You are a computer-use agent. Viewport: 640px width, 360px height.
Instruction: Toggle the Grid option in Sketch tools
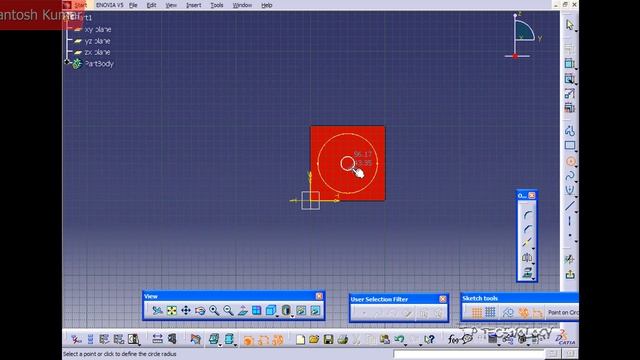pyautogui.click(x=477, y=313)
